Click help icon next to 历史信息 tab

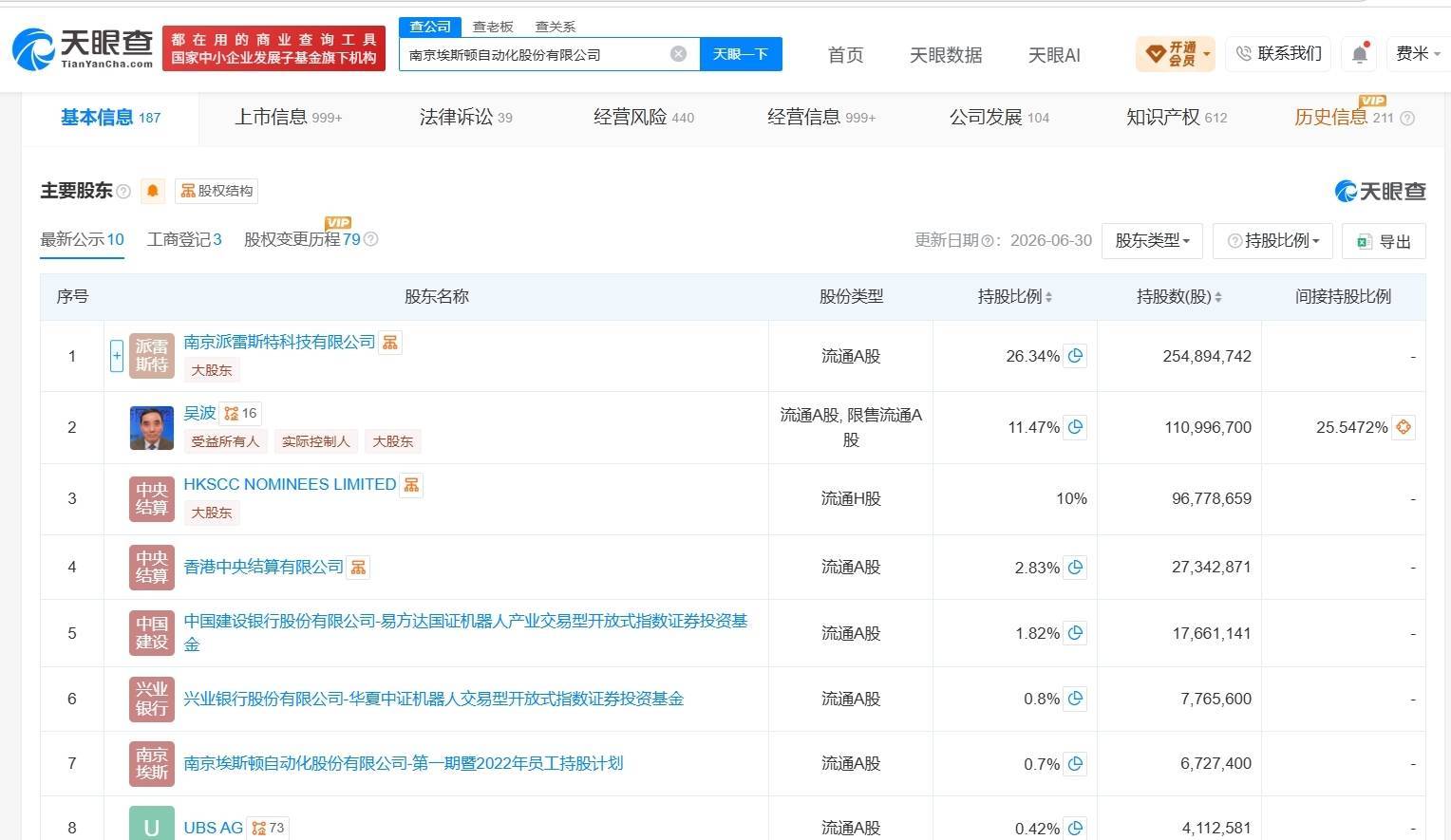click(1407, 119)
